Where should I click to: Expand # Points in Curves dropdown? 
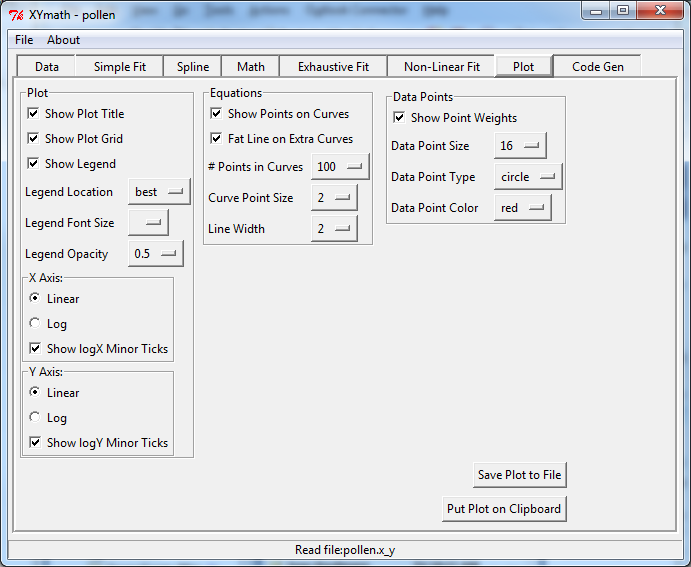click(x=340, y=167)
